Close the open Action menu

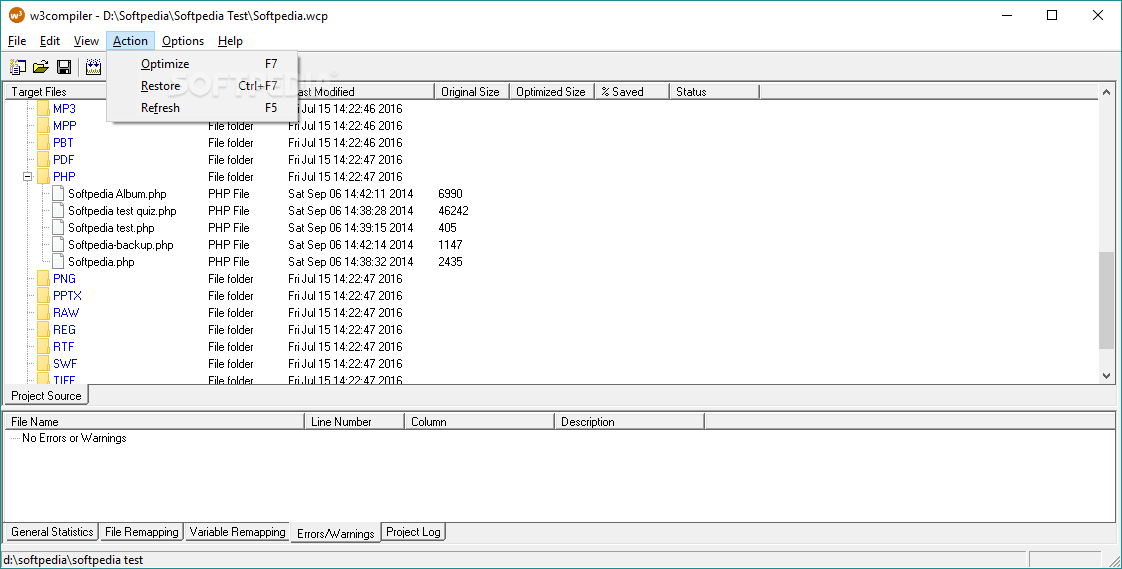tap(130, 41)
